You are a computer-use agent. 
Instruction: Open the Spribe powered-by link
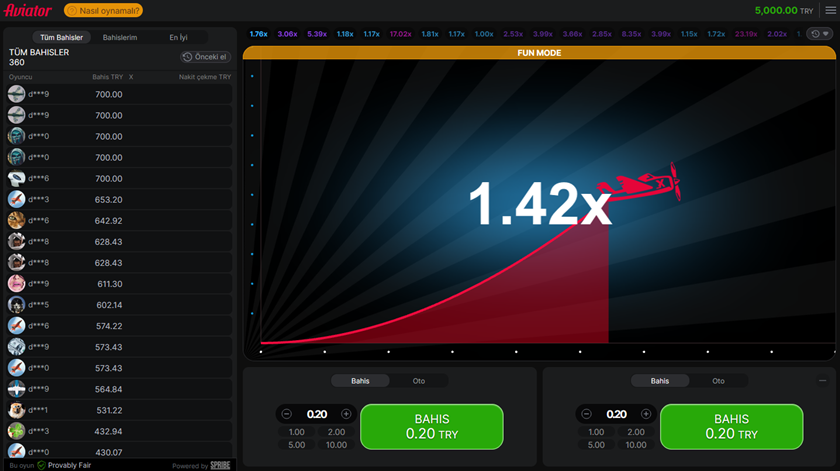coord(220,465)
